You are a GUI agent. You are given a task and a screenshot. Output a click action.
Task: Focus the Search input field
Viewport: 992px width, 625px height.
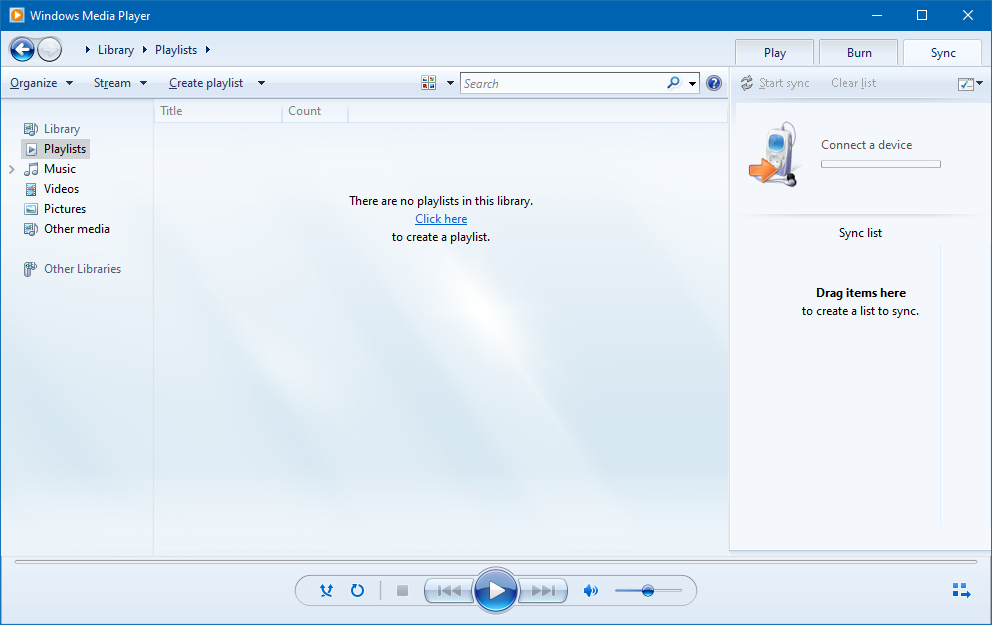(563, 84)
